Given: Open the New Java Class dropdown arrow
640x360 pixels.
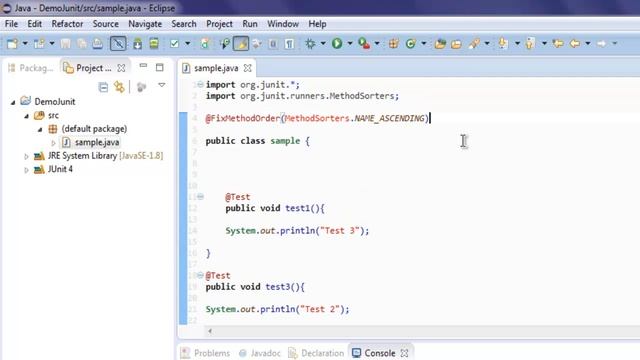Looking at the screenshot, I should click(424, 43).
